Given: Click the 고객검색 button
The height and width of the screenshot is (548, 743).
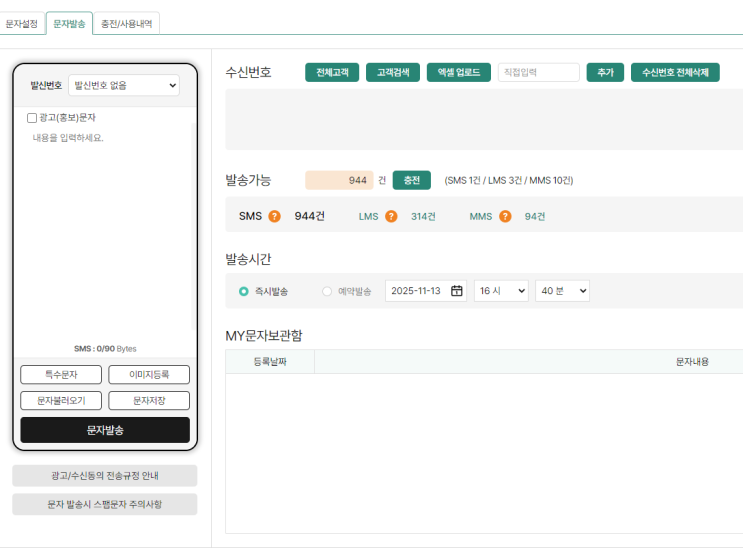Looking at the screenshot, I should tap(393, 73).
